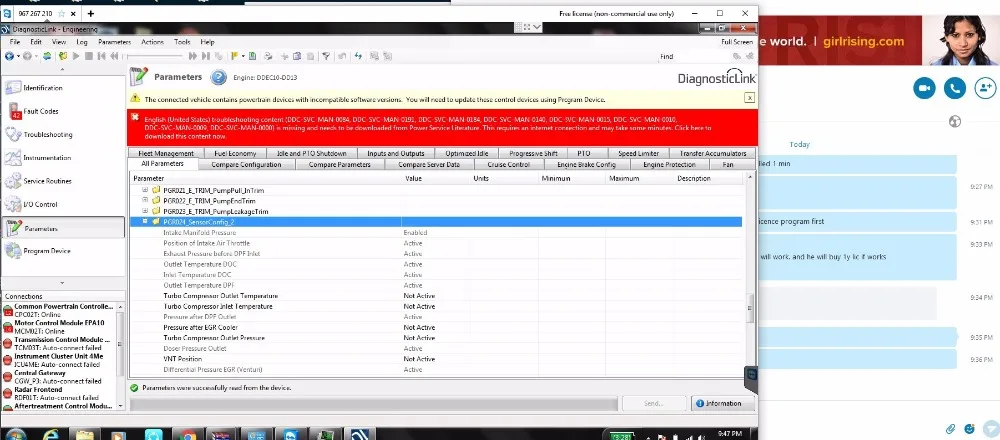The image size is (1000, 440).
Task: Click the send message icon in Skype
Action: (991, 428)
